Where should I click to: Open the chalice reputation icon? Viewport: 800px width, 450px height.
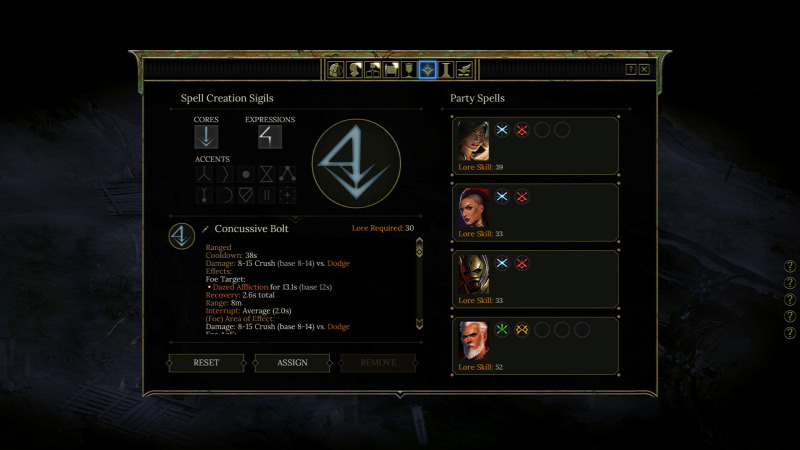[x=409, y=69]
